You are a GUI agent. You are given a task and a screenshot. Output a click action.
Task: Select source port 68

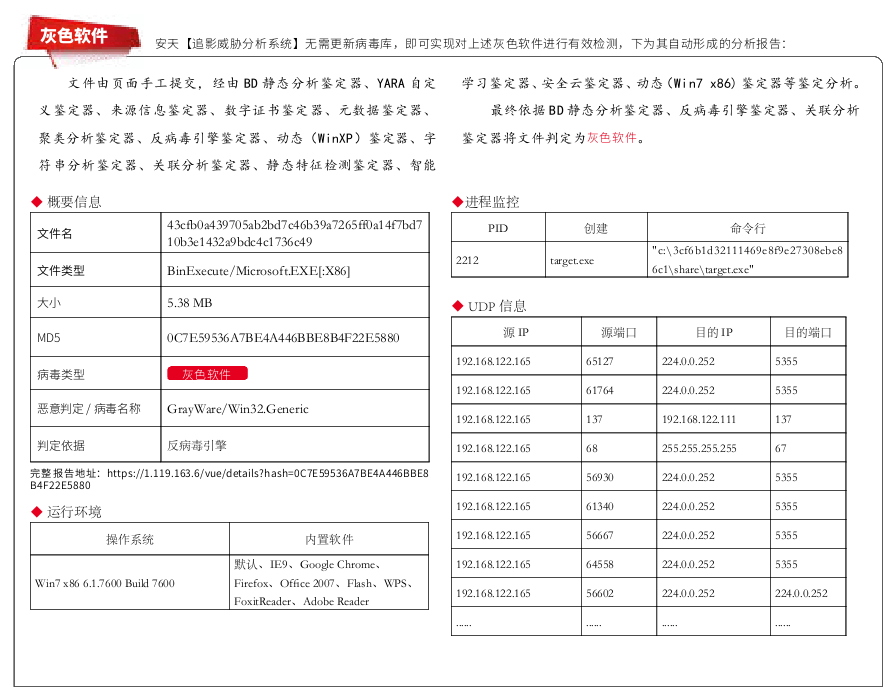pyautogui.click(x=592, y=448)
